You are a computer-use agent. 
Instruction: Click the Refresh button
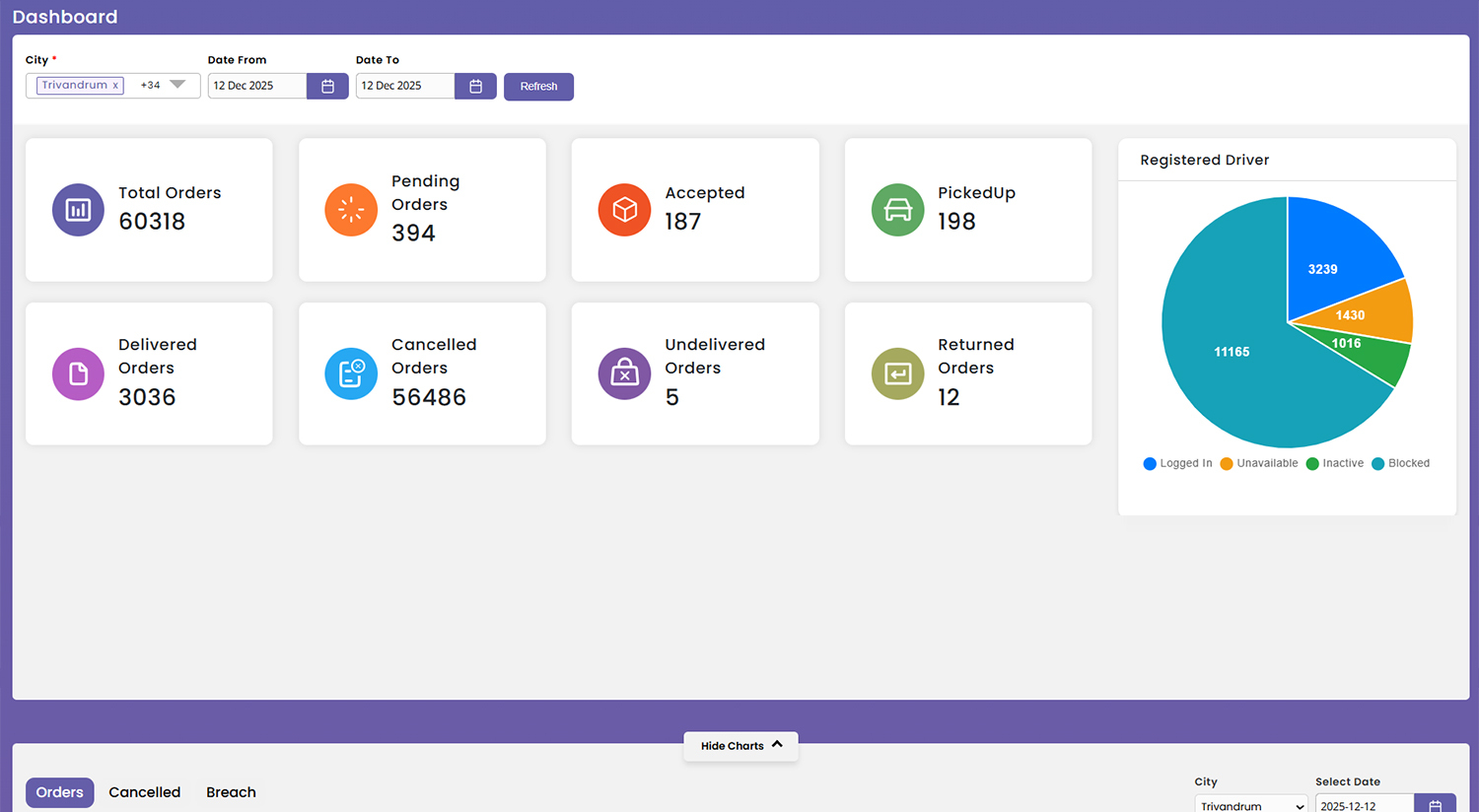[538, 87]
